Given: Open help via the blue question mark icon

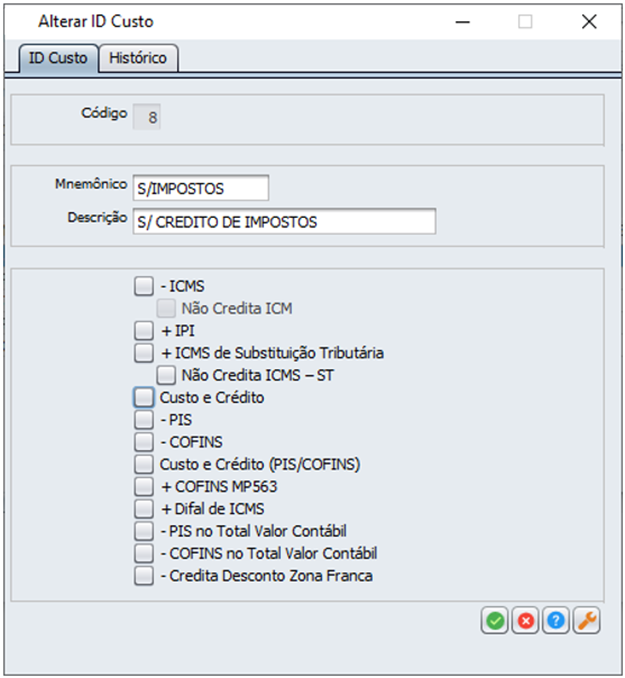Looking at the screenshot, I should pyautogui.click(x=556, y=620).
